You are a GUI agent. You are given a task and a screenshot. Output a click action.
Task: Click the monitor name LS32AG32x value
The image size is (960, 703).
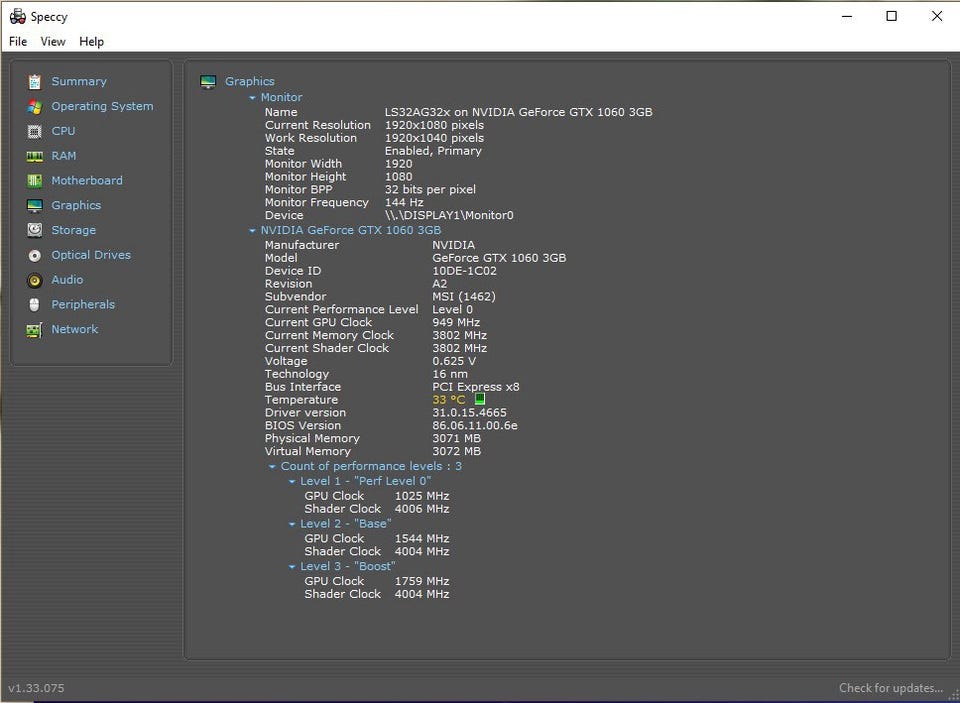point(519,112)
